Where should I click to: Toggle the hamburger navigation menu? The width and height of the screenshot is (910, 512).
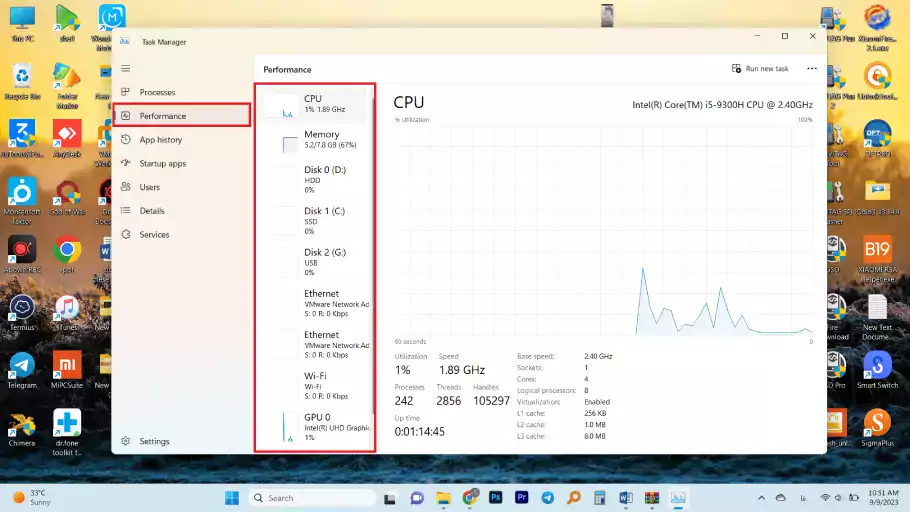126,68
